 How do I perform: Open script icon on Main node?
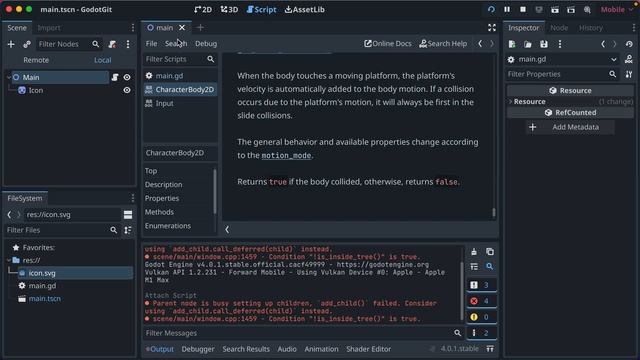(115, 77)
